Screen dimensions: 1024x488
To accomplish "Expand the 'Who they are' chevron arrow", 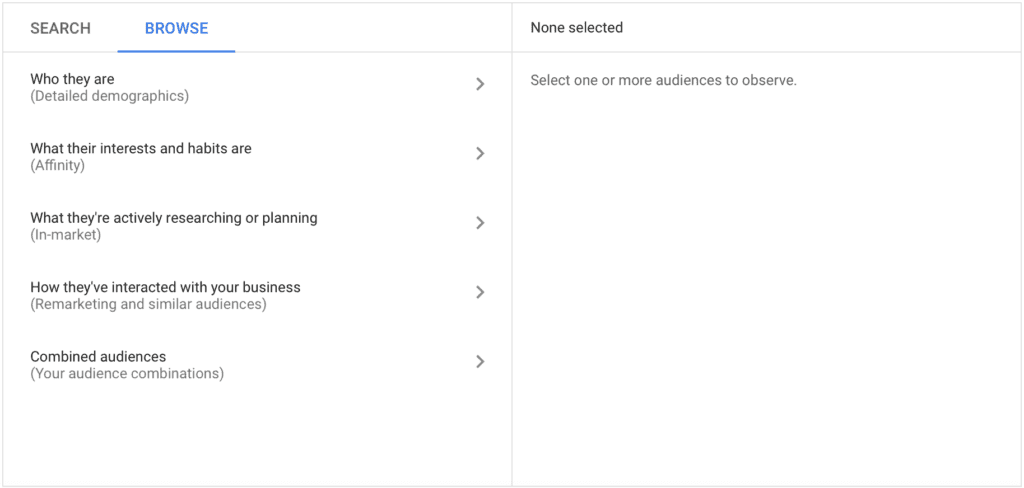I will [480, 84].
